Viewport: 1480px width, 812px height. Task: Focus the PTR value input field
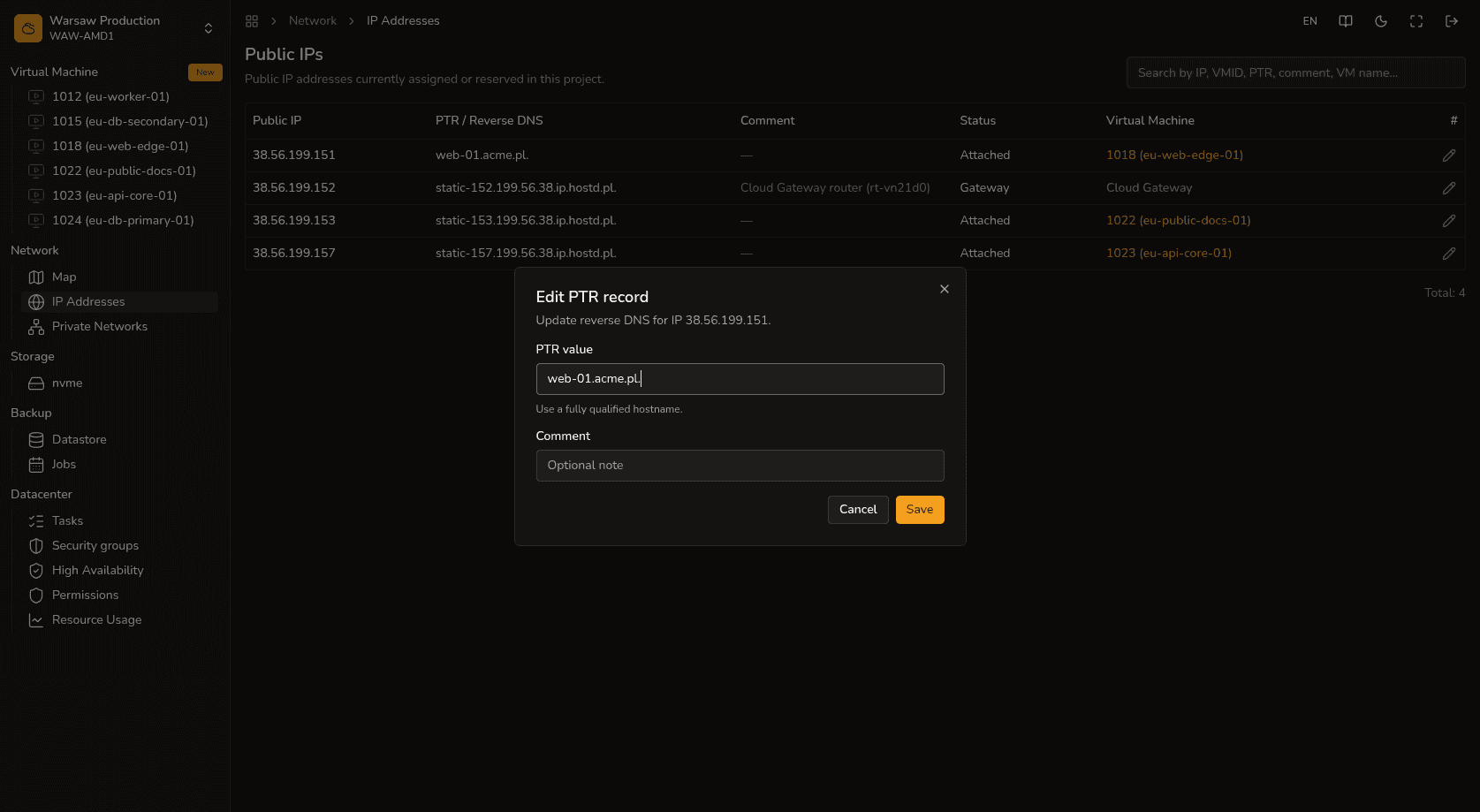click(x=740, y=379)
